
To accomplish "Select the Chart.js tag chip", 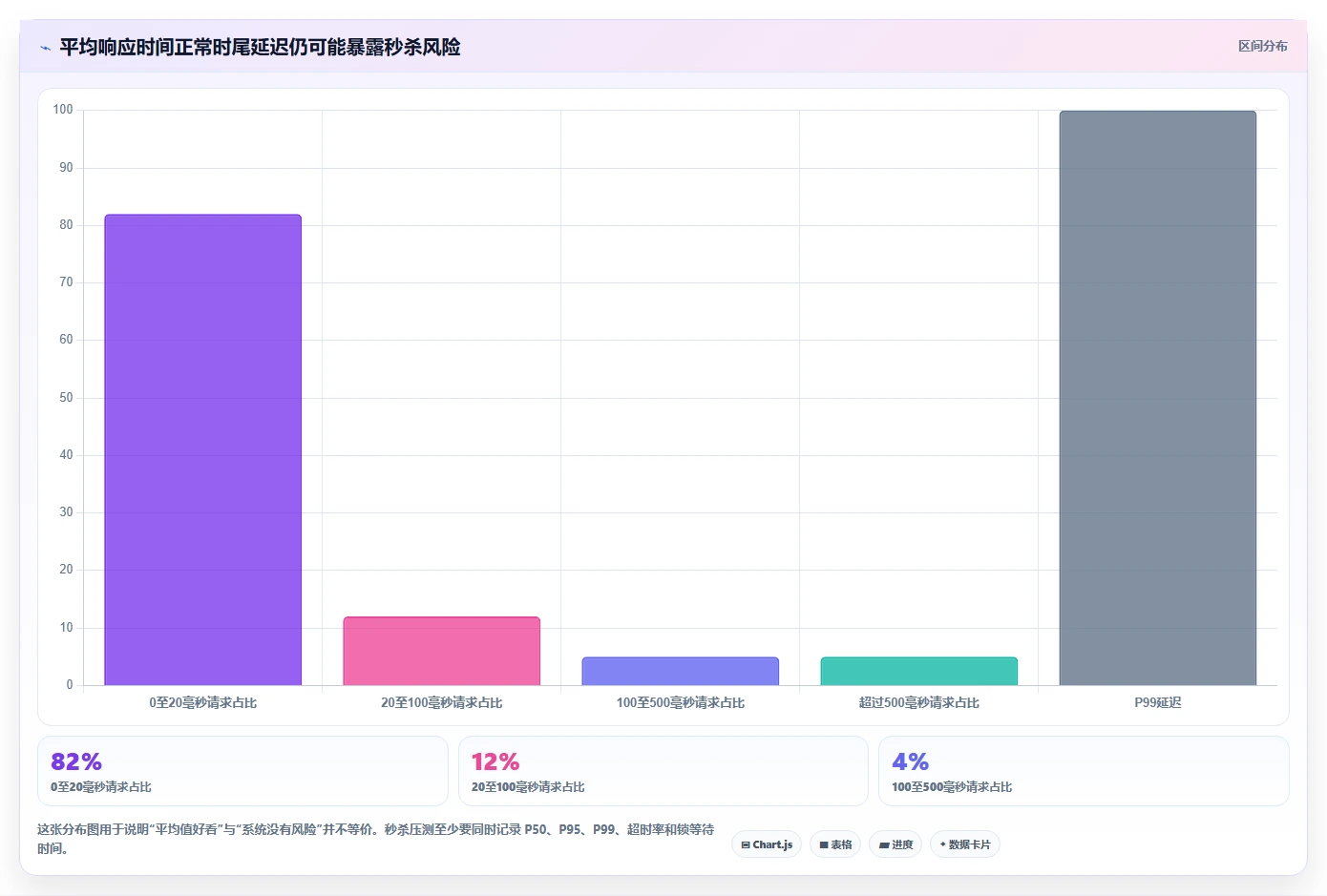I will click(x=767, y=844).
